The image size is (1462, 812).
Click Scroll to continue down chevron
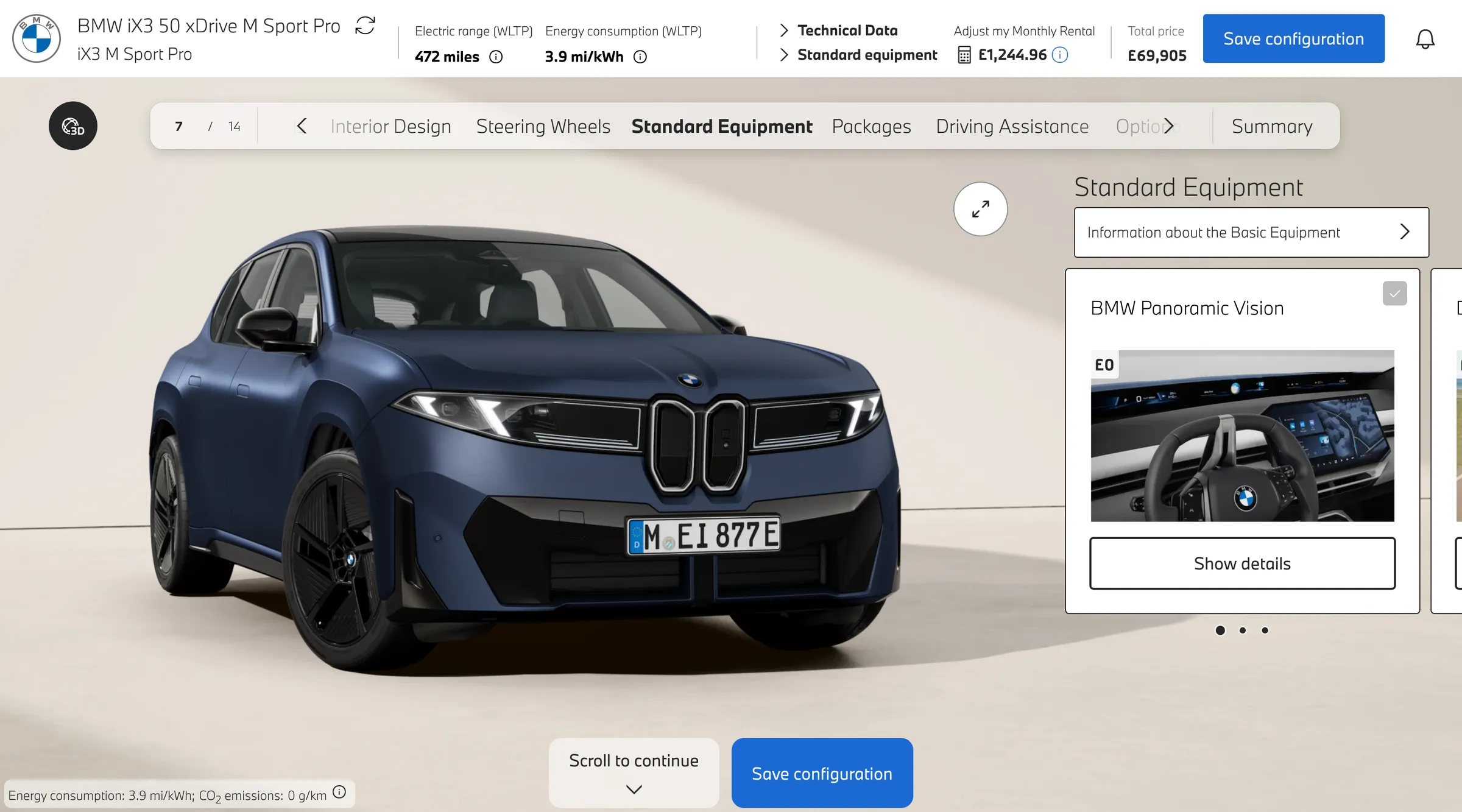[x=634, y=789]
